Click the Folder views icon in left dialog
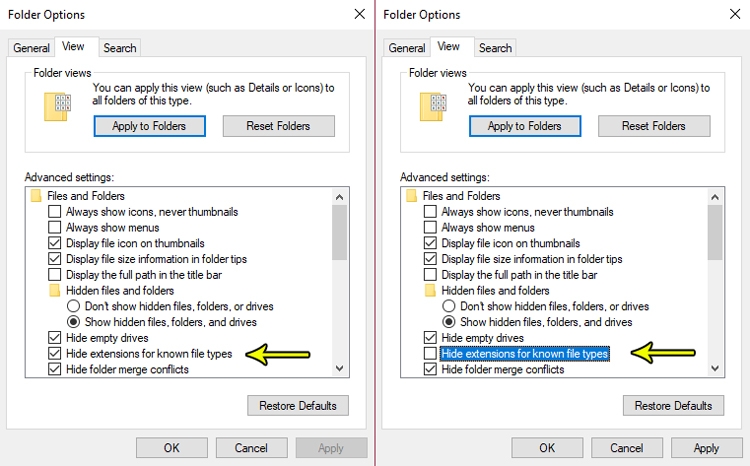 pos(57,106)
